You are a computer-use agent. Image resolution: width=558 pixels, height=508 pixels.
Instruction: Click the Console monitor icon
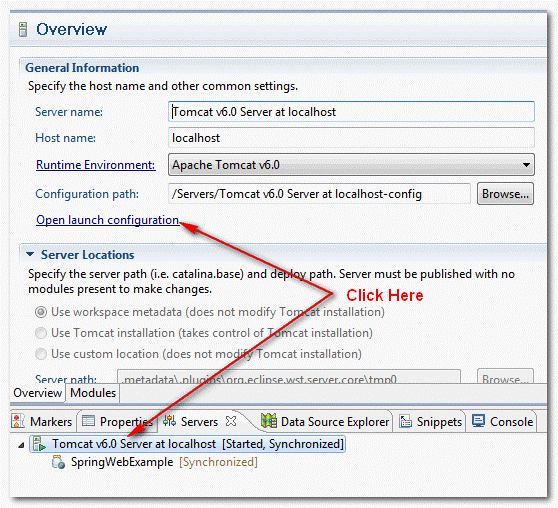click(478, 421)
